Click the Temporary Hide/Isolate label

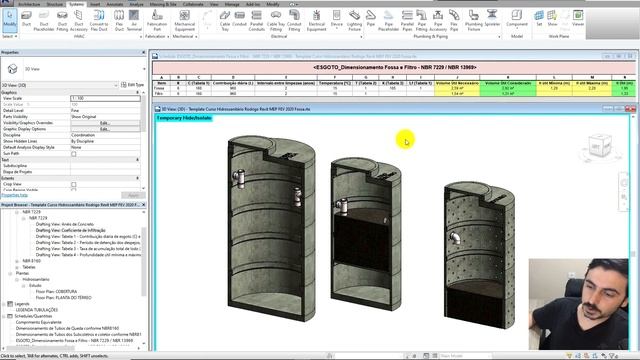(x=184, y=118)
